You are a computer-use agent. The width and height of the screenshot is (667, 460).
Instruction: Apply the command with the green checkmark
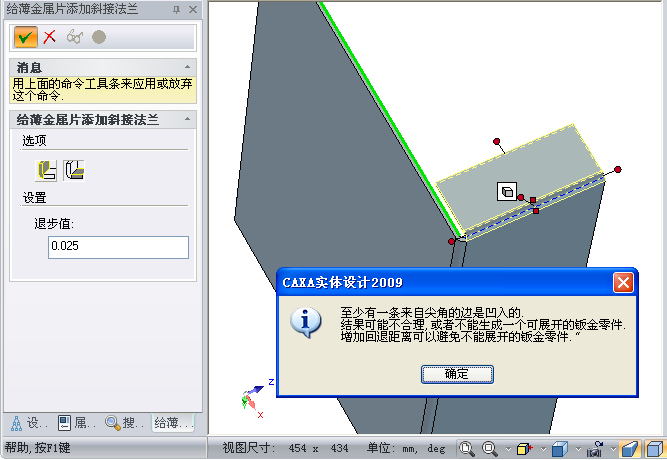(25, 37)
